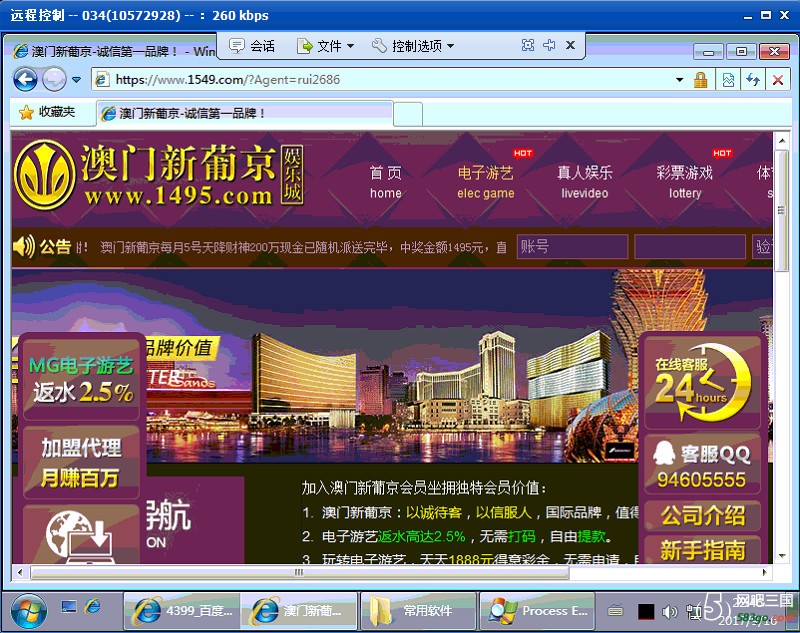Click the black square tray icon
The width and height of the screenshot is (800, 633).
(645, 611)
